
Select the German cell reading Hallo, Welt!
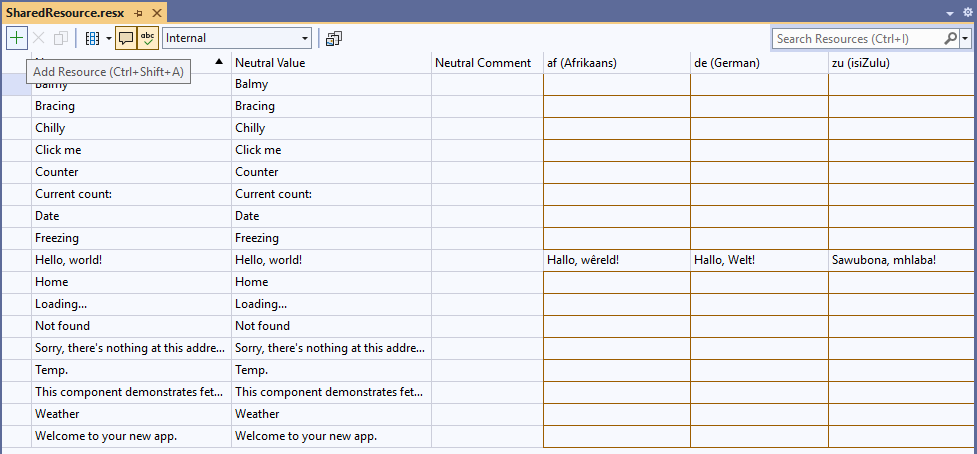pos(758,260)
